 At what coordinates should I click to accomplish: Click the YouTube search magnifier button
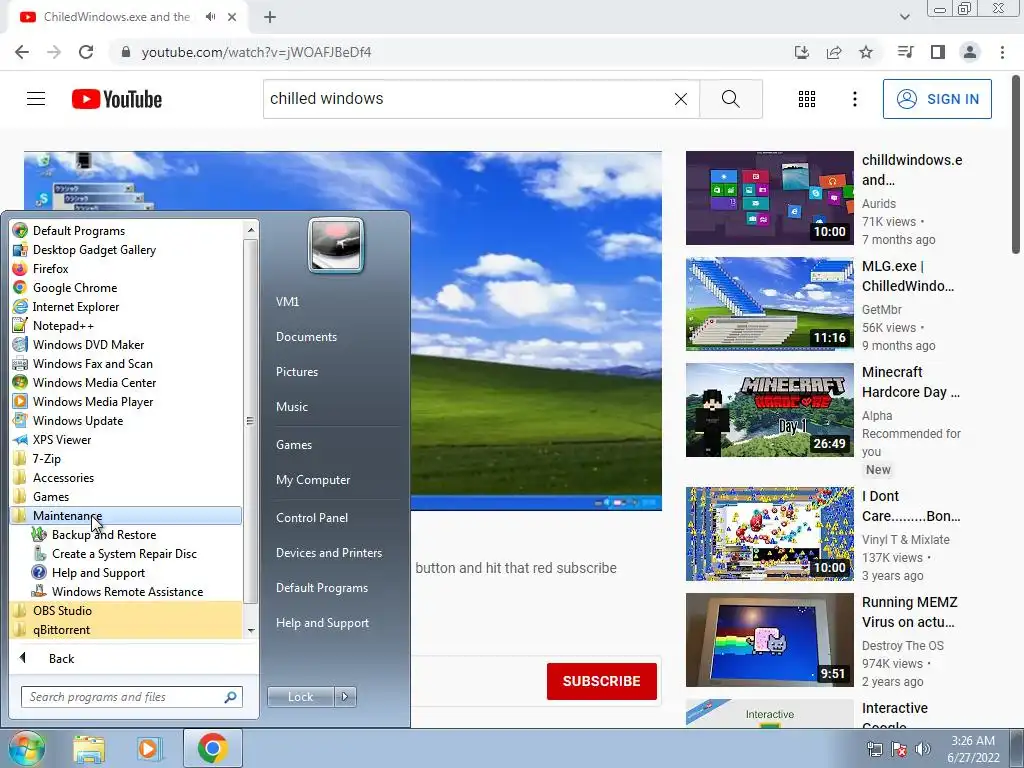click(x=731, y=99)
